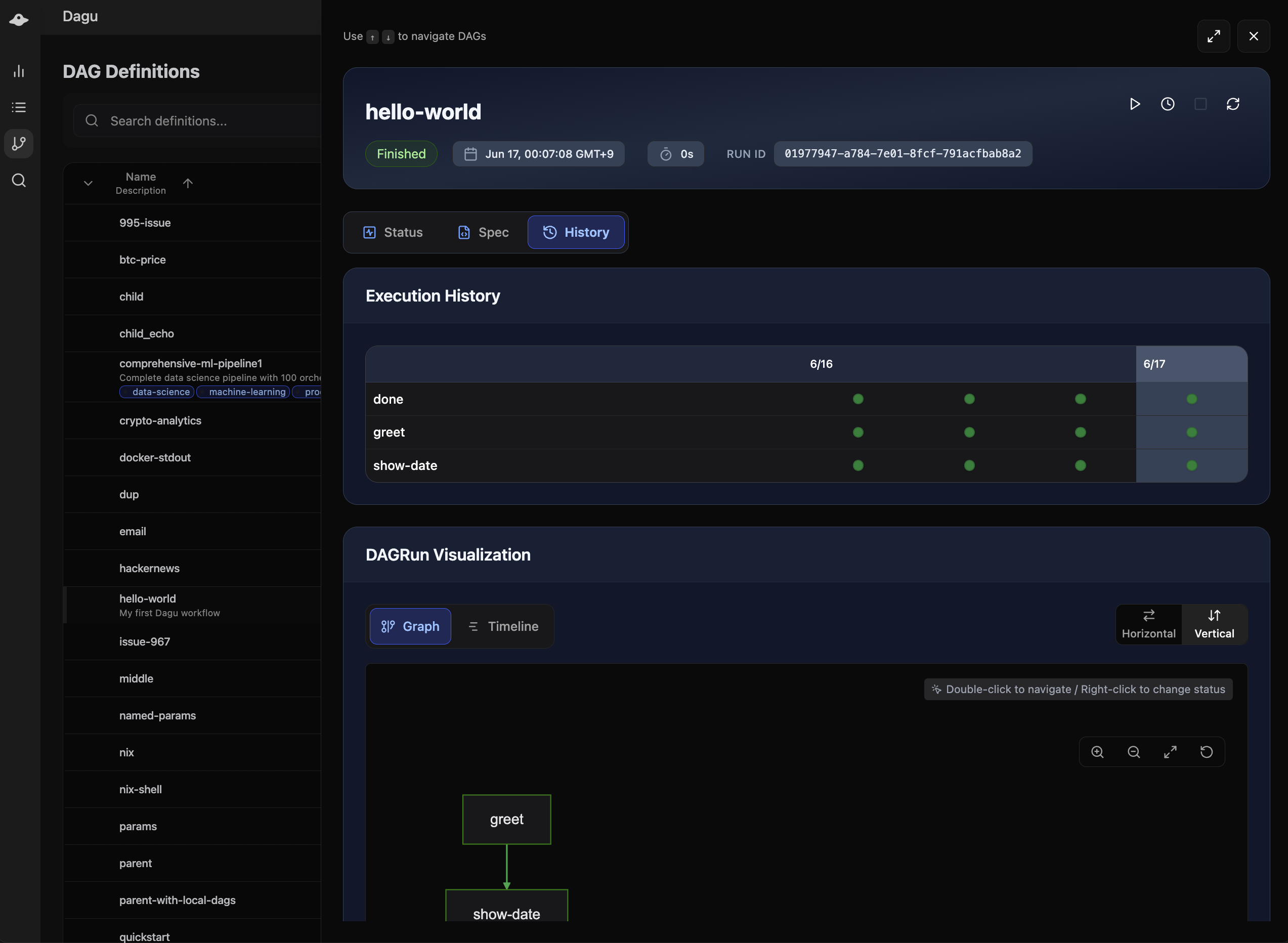Open the DAG runs list sidebar icon
Screen dimensions: 1288x943
[x=19, y=107]
